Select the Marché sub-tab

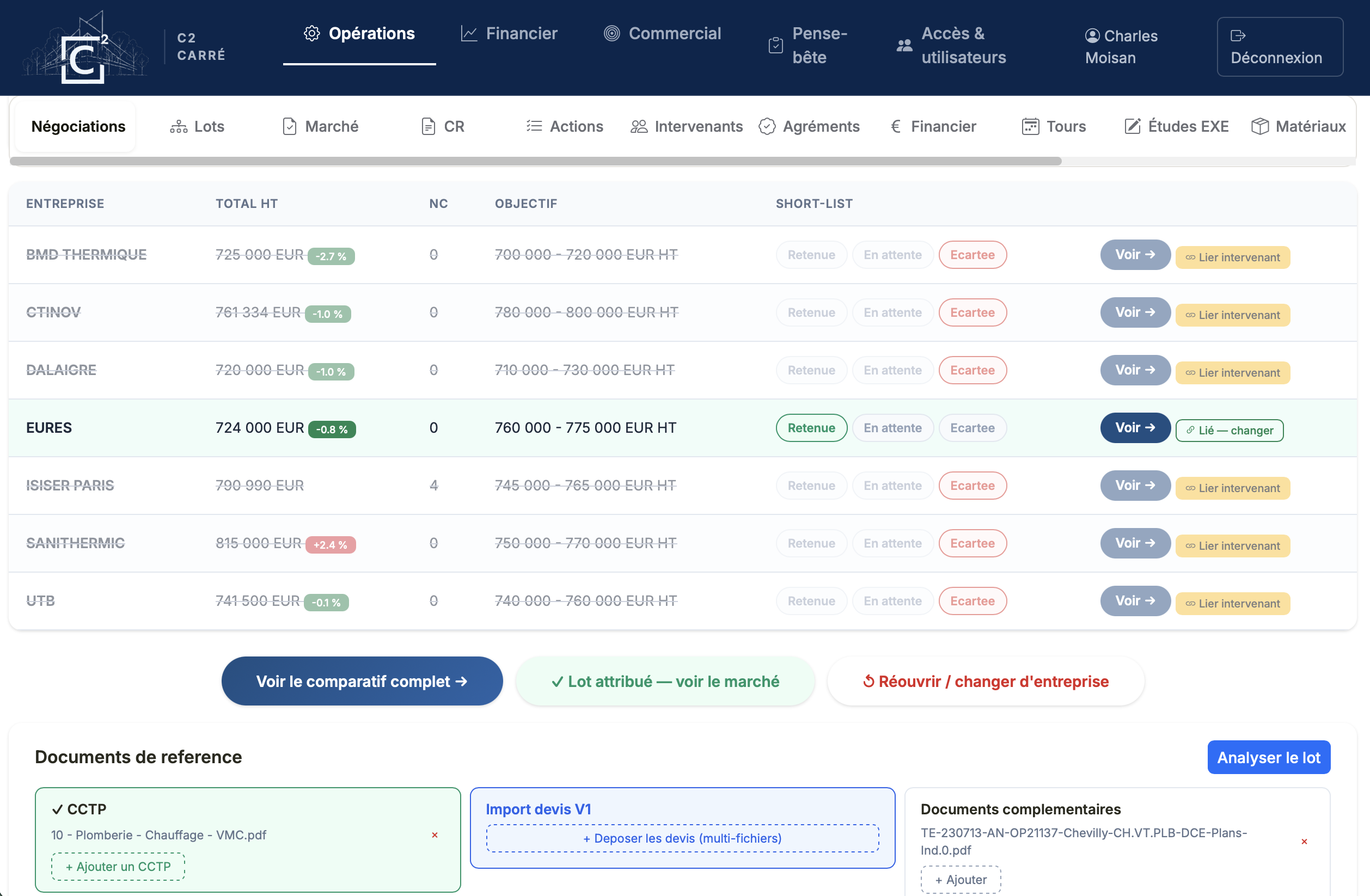[x=321, y=126]
